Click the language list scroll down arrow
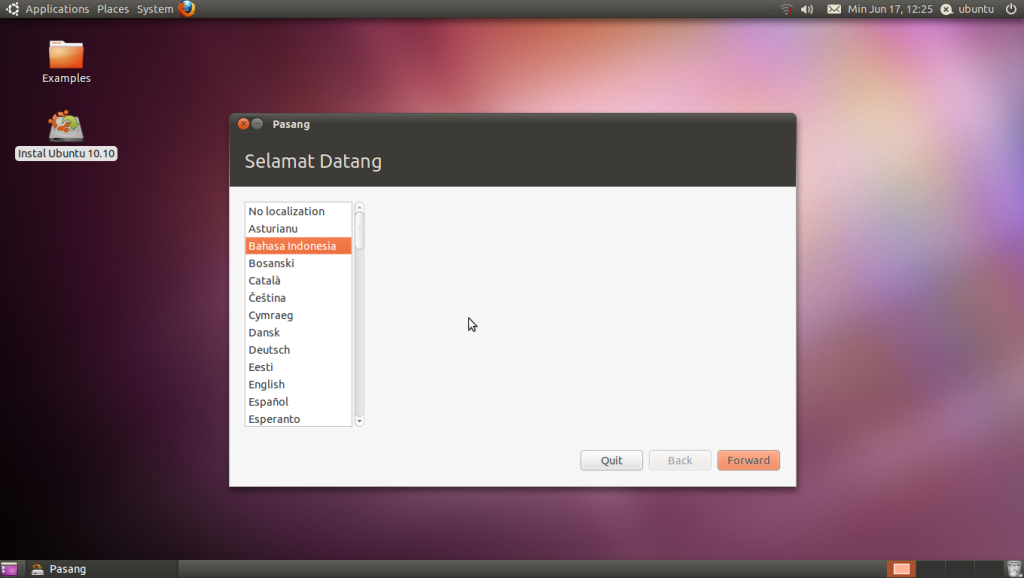The width and height of the screenshot is (1024, 578). click(359, 422)
